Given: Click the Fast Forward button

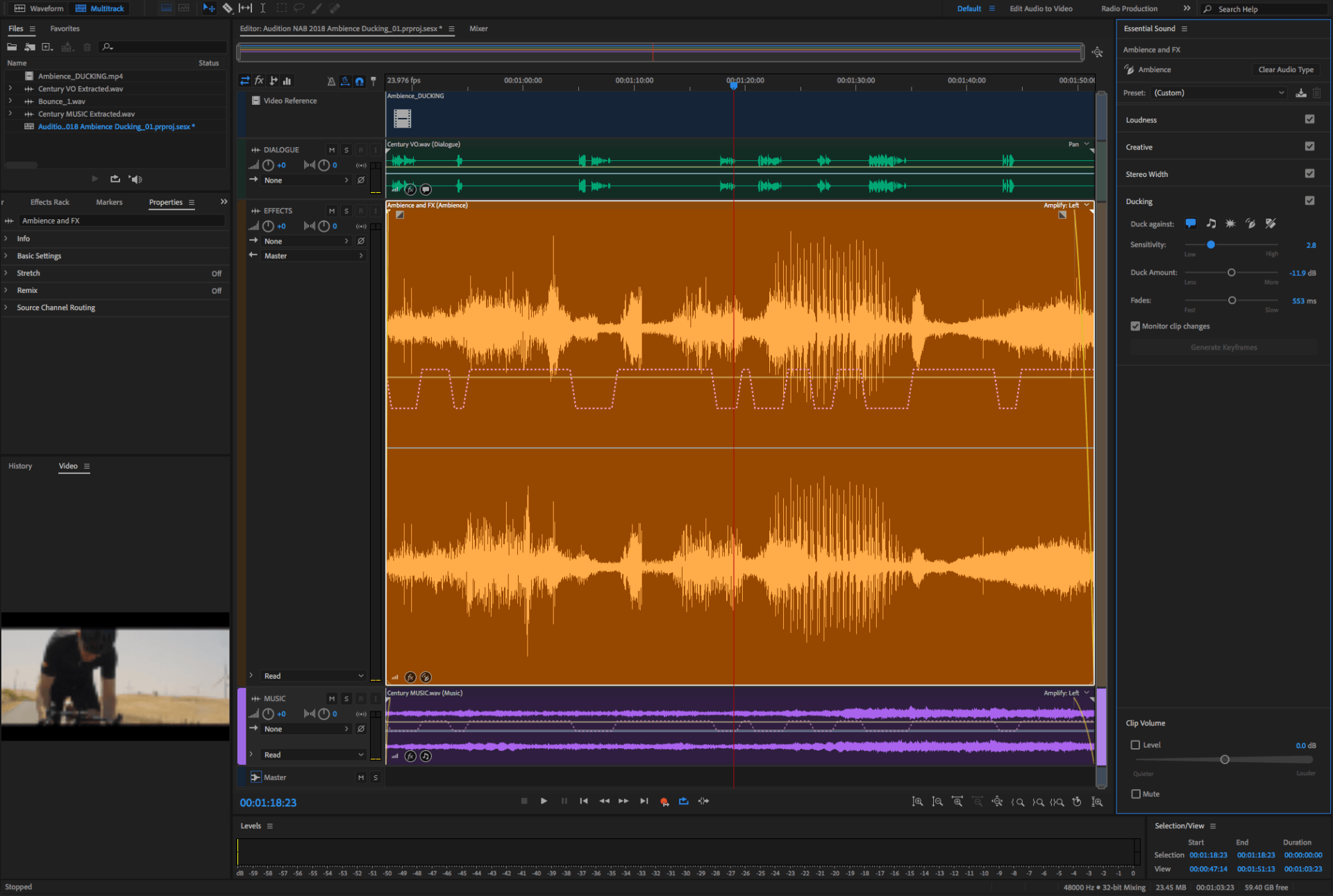Looking at the screenshot, I should [623, 801].
